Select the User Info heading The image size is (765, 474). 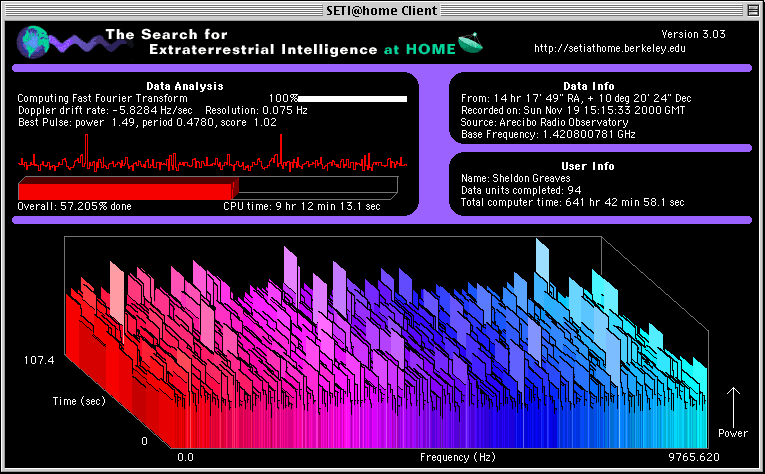pos(589,166)
